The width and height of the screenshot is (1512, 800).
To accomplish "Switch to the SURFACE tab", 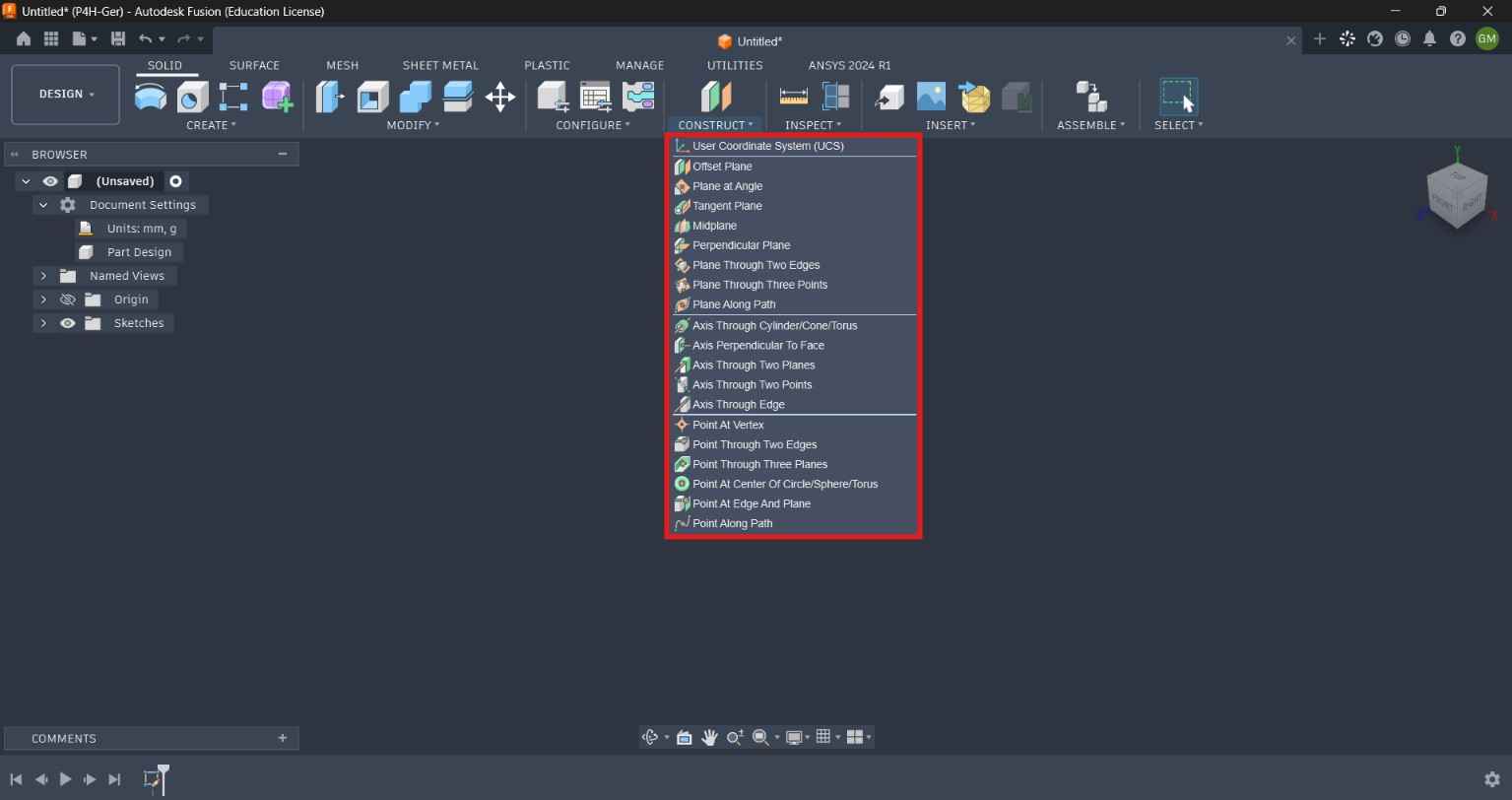I will tap(254, 65).
